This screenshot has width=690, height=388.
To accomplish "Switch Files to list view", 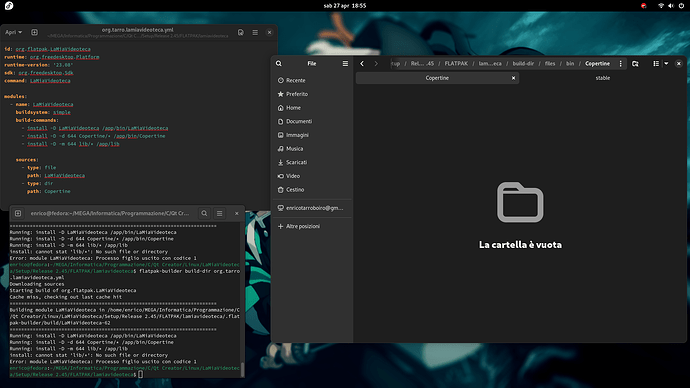I will (x=656, y=63).
